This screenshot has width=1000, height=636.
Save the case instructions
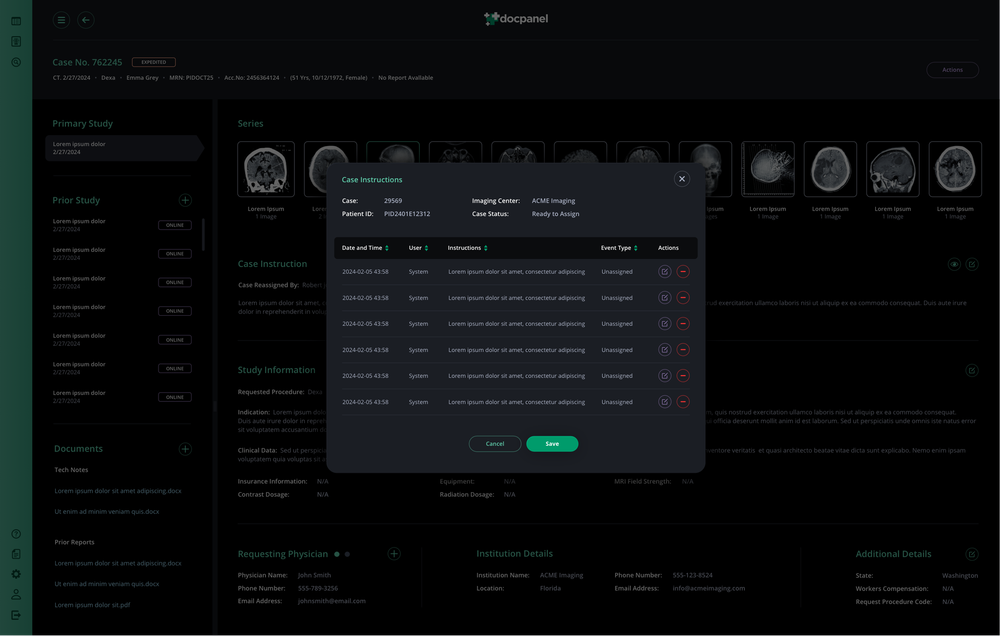pos(552,443)
